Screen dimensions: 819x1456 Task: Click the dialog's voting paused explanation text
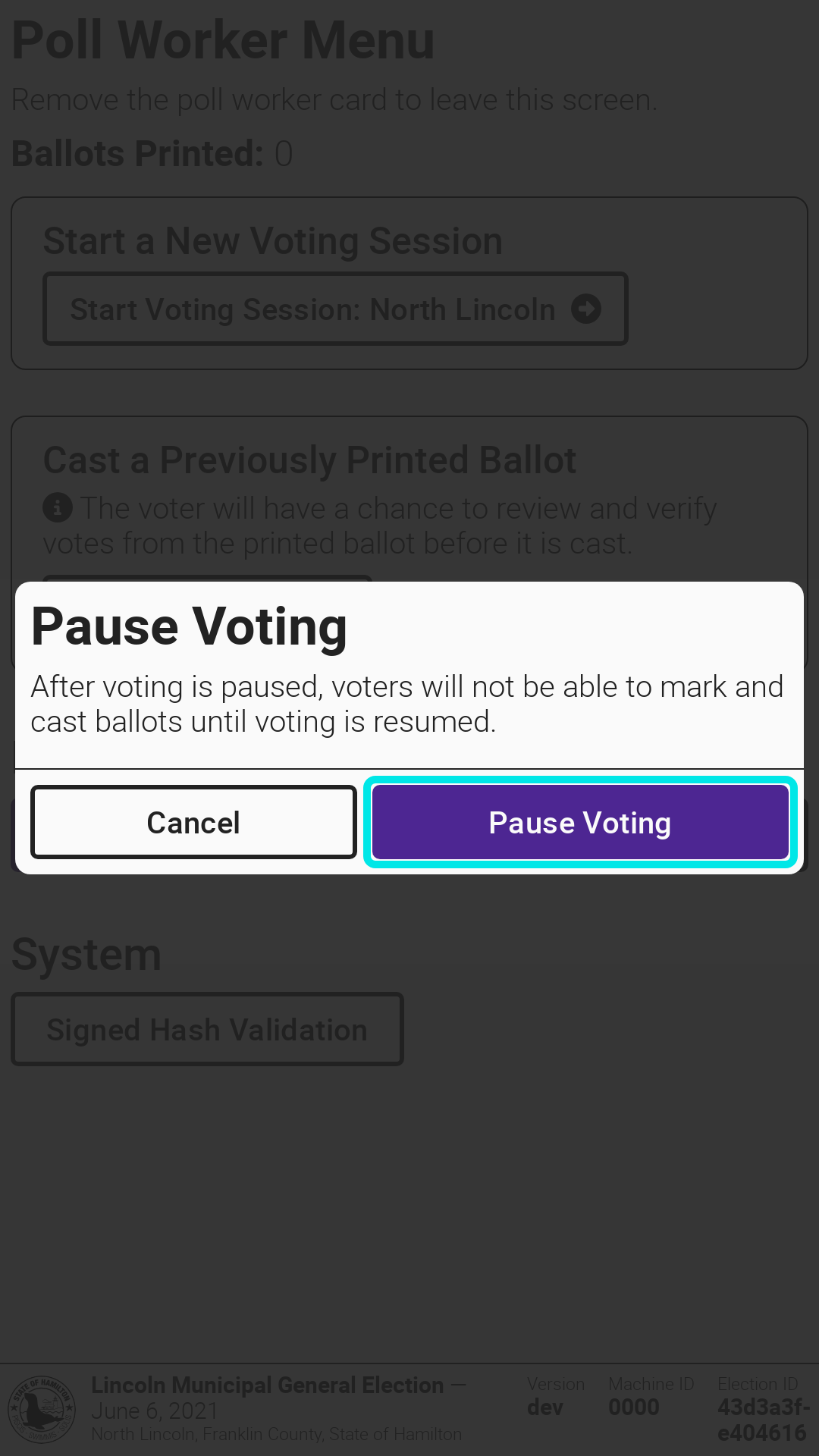coord(406,704)
